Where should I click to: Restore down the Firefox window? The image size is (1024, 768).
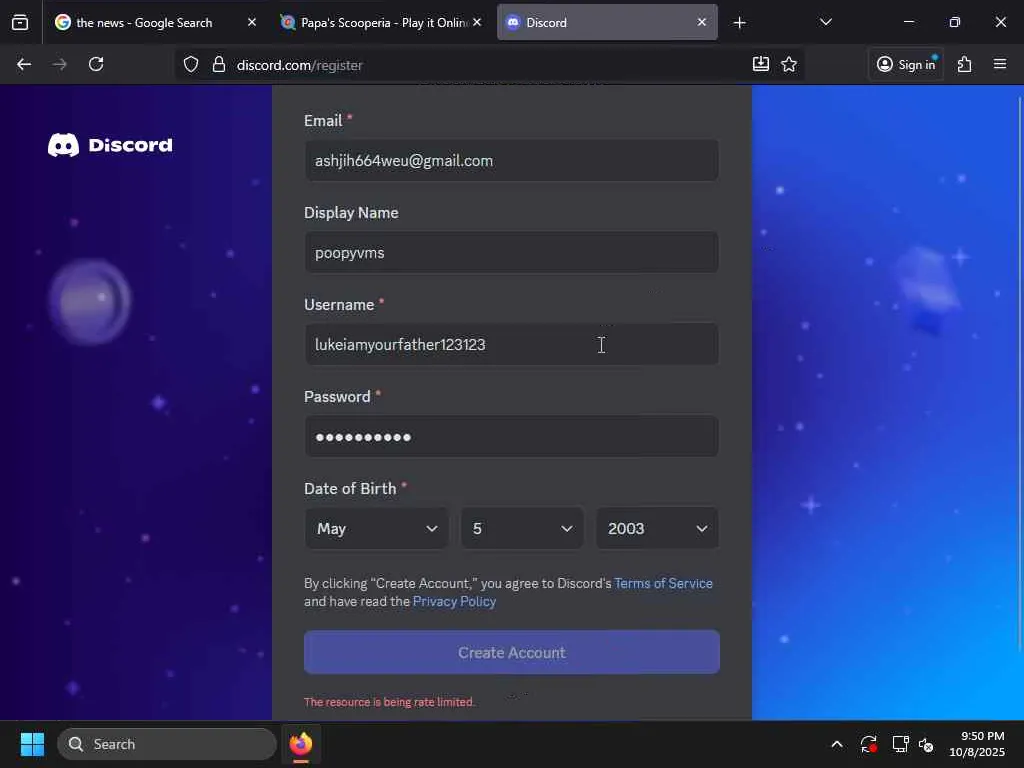tap(955, 22)
